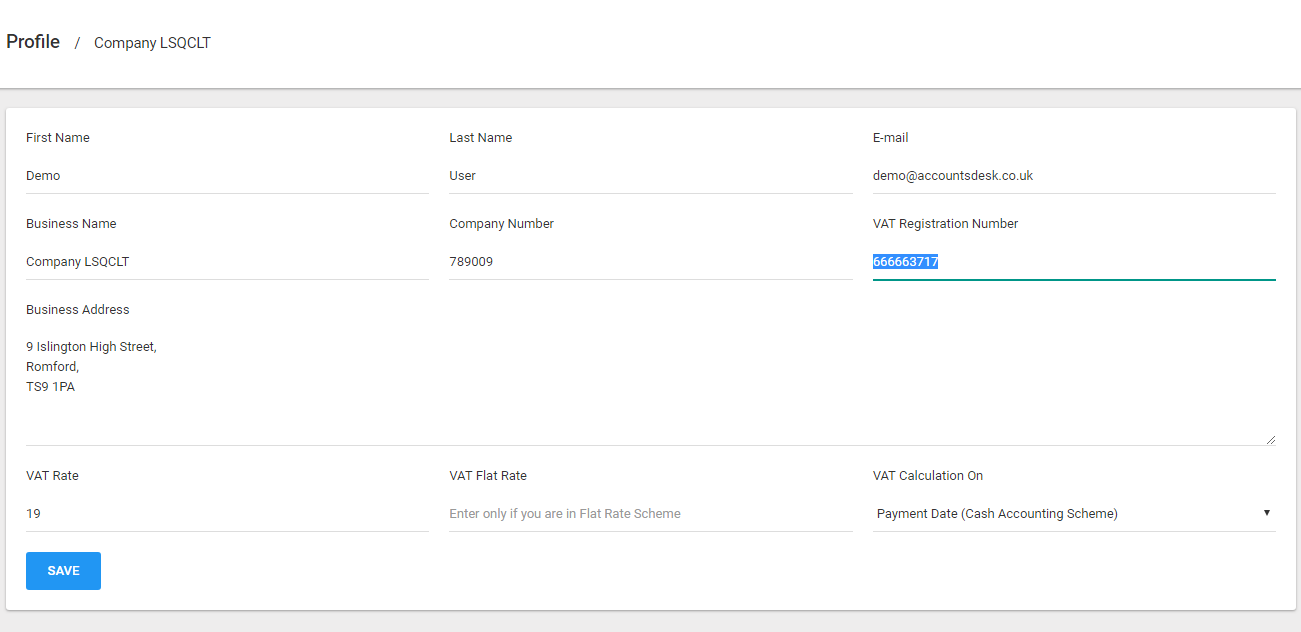The width and height of the screenshot is (1301, 632).
Task: Edit the Company Number field 789009
Action: coord(650,262)
